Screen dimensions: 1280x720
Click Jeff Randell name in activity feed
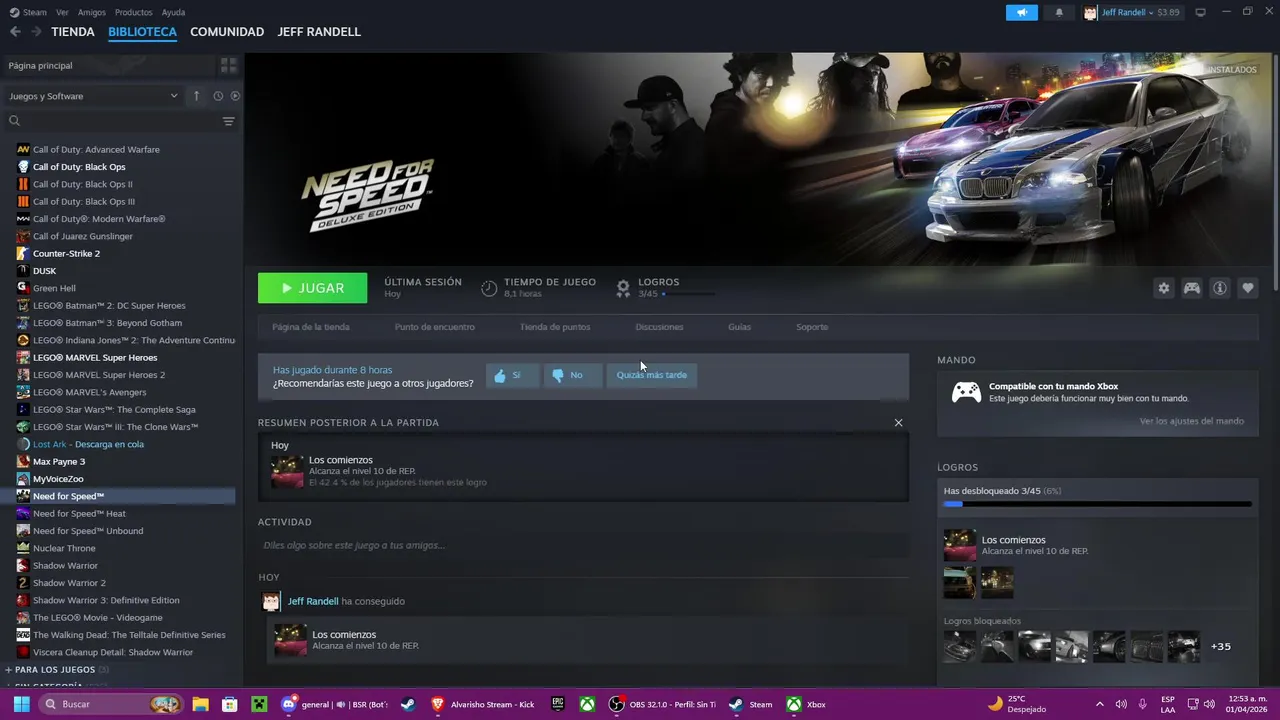(313, 601)
